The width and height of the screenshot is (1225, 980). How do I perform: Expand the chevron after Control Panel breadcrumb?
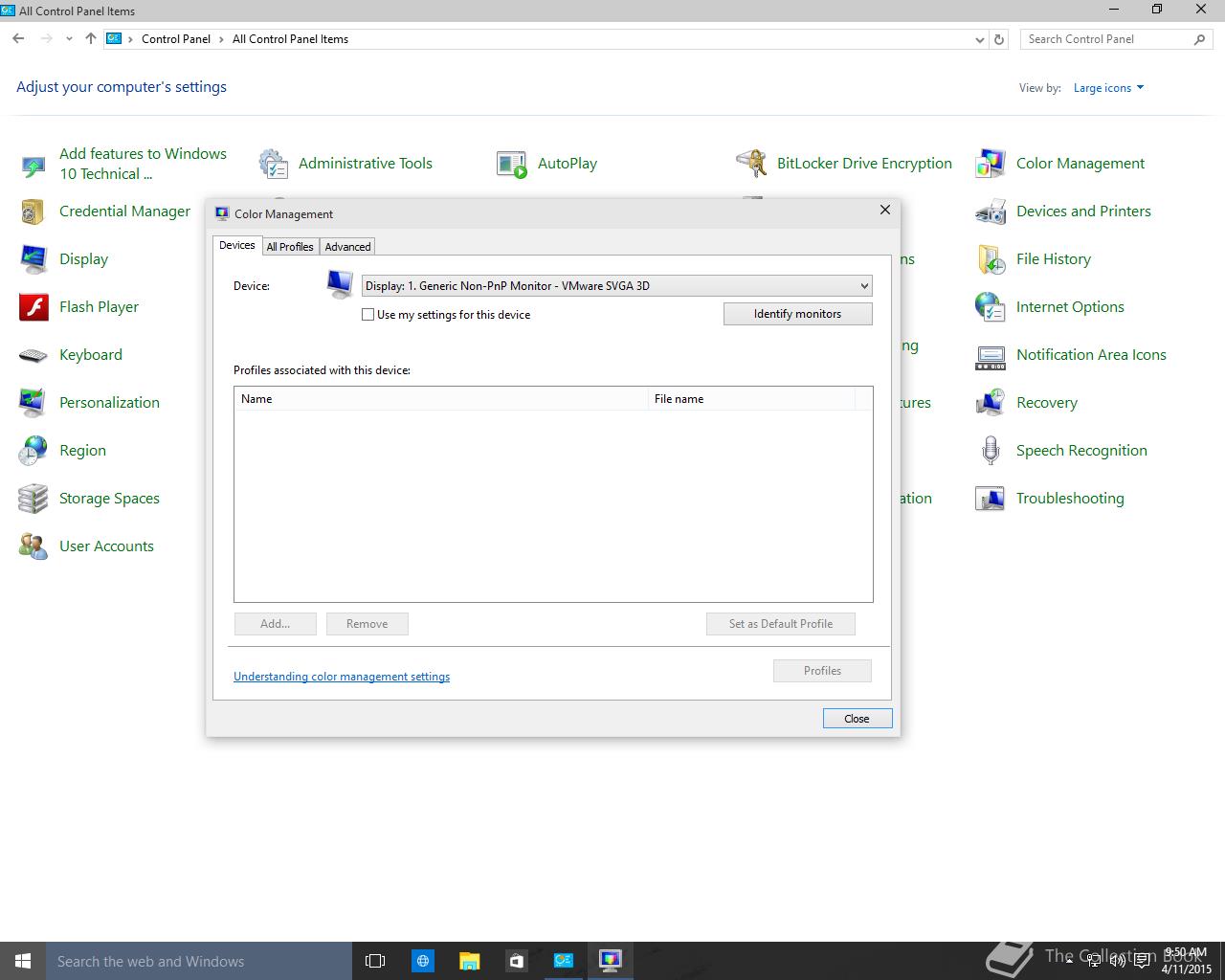tap(221, 39)
